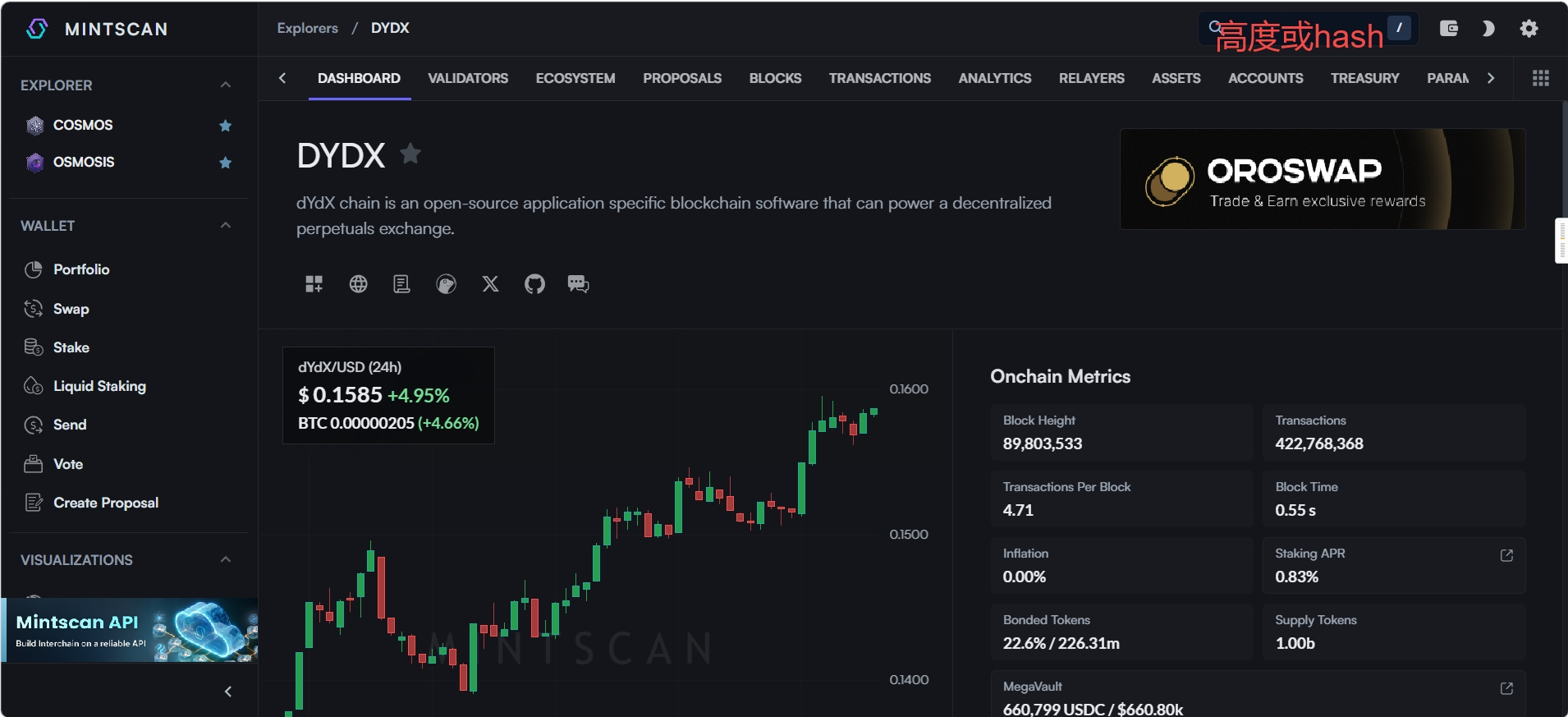Open the Assets tab
This screenshot has width=1568, height=717.
tap(1176, 78)
